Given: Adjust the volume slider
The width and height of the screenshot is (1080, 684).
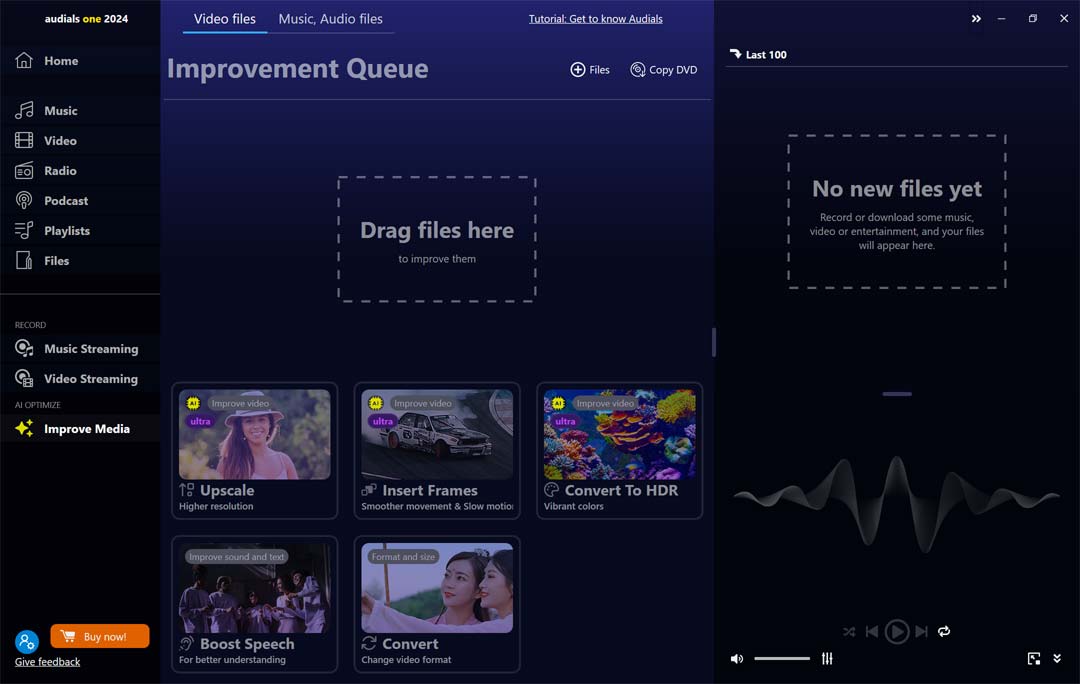Looking at the screenshot, I should coord(782,658).
